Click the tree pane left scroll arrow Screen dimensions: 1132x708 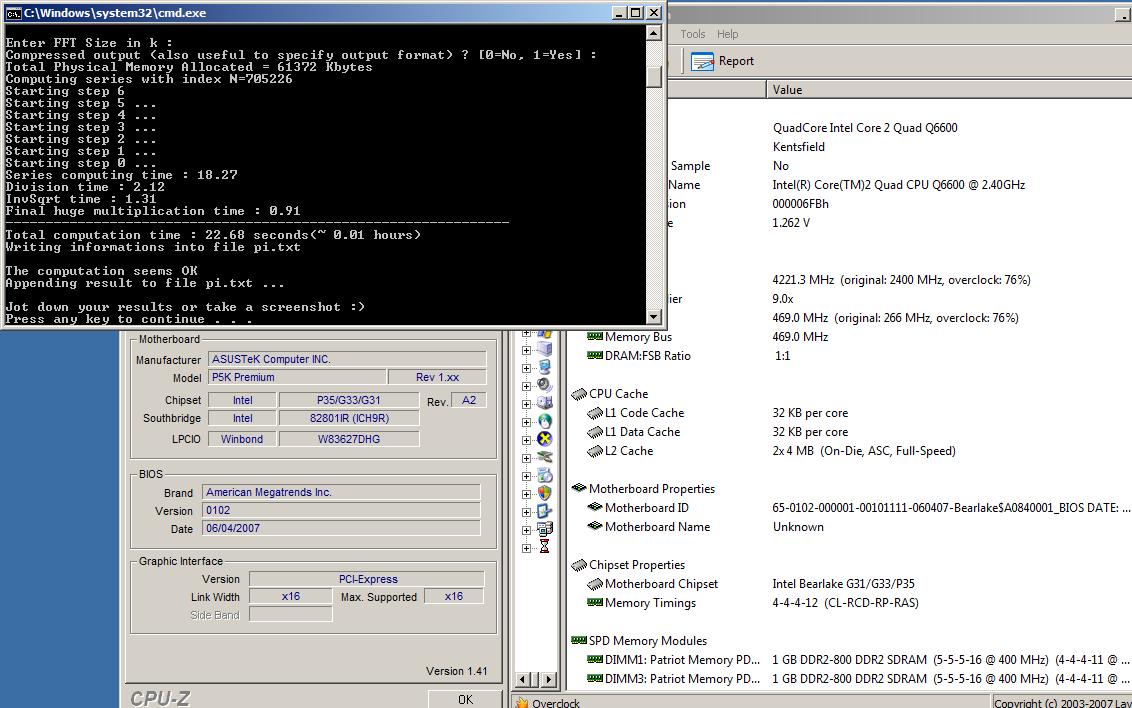[523, 679]
